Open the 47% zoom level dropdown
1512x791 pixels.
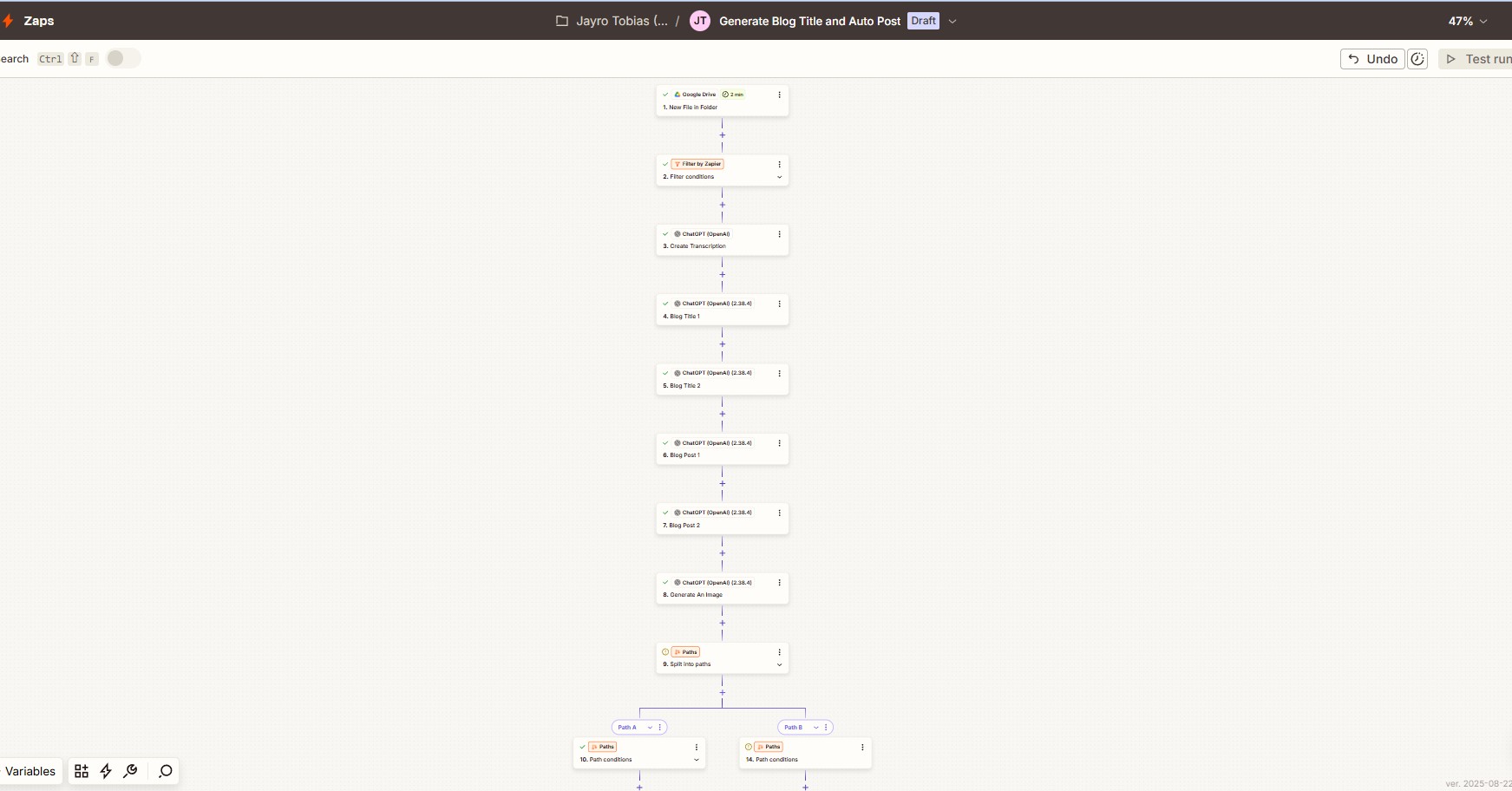(1468, 21)
